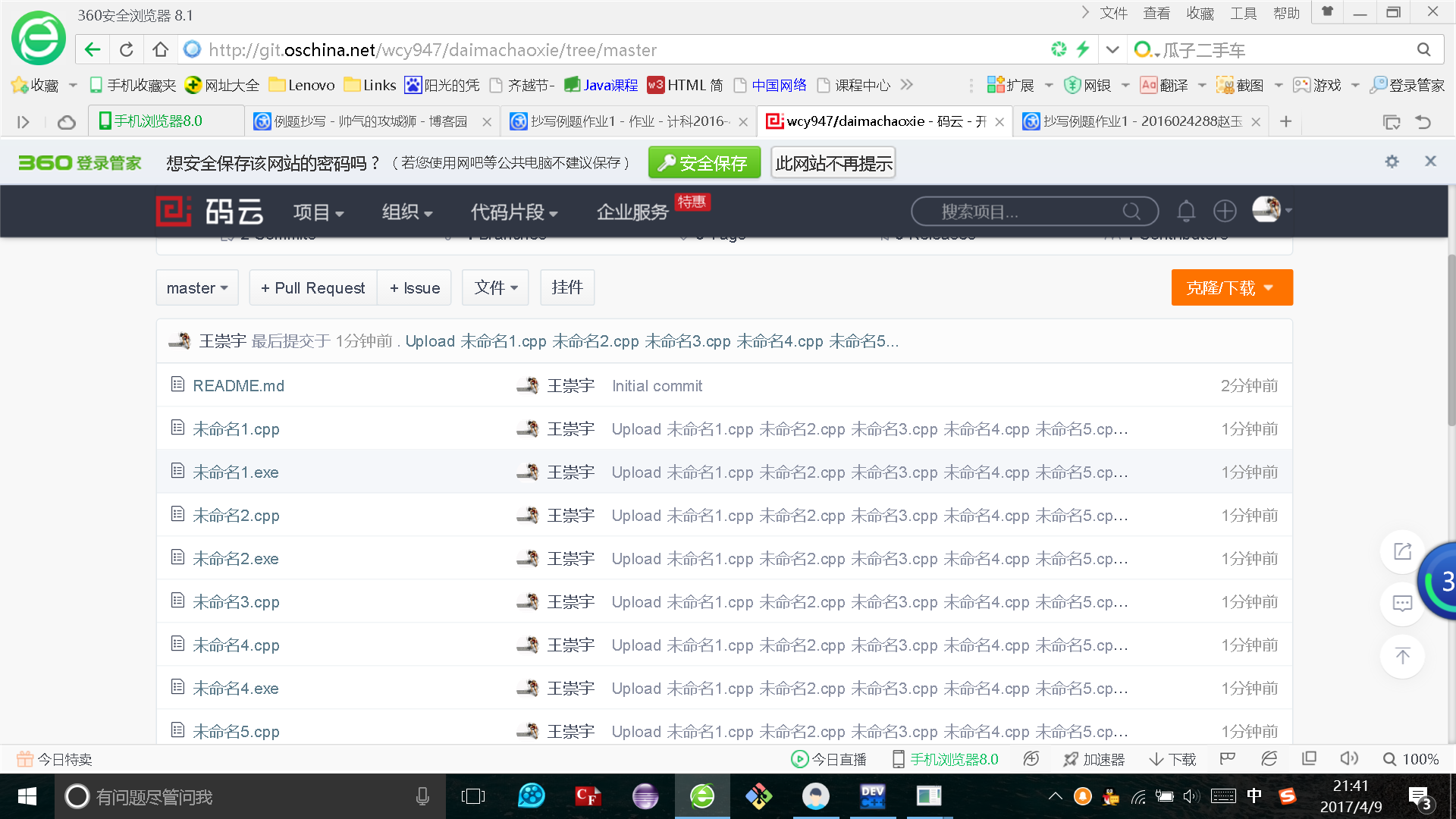
Task: Open 360 login manager settings gear
Action: pos(1392,162)
